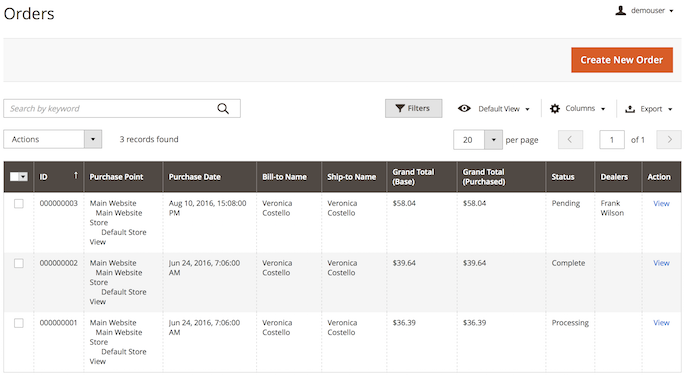Sort by Purchase Date column header

194,177
